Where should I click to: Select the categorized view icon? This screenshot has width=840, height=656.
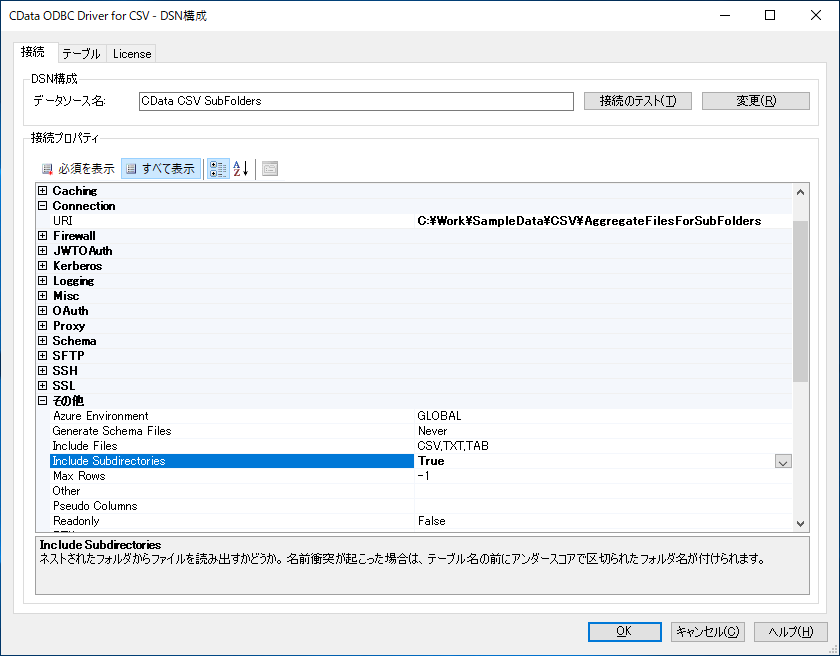218,169
